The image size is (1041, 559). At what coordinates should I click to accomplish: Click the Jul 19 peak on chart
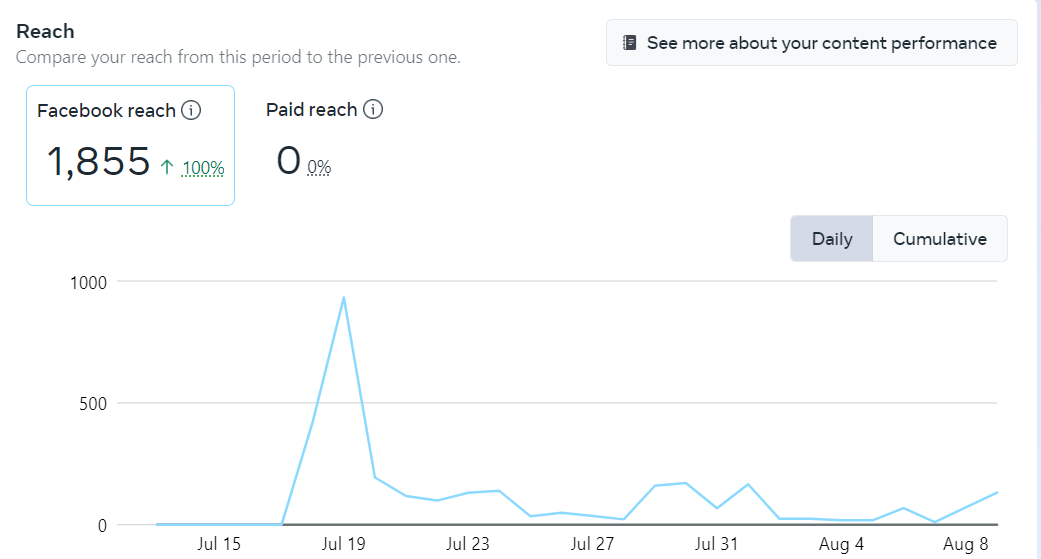343,297
